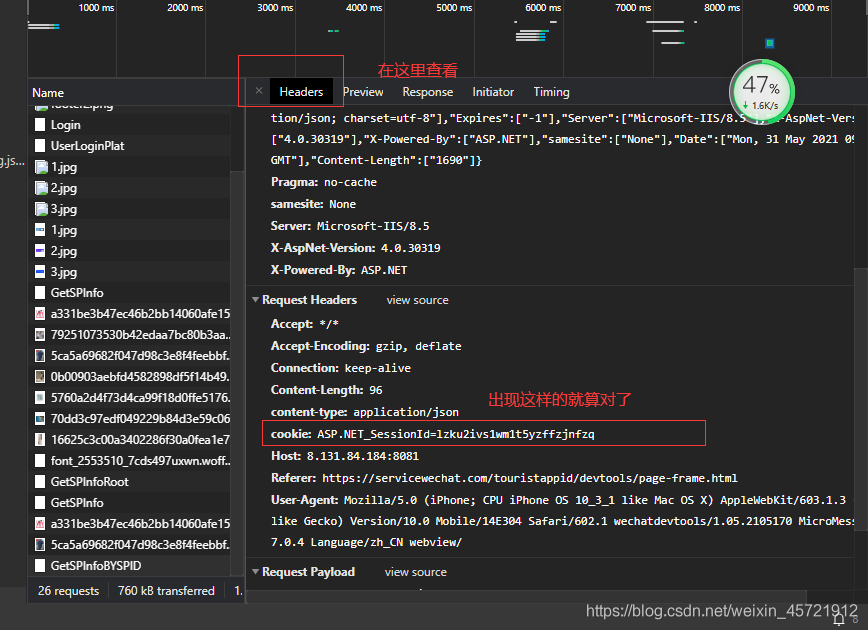Select the Login request entry
The width and height of the screenshot is (868, 630).
pos(132,125)
